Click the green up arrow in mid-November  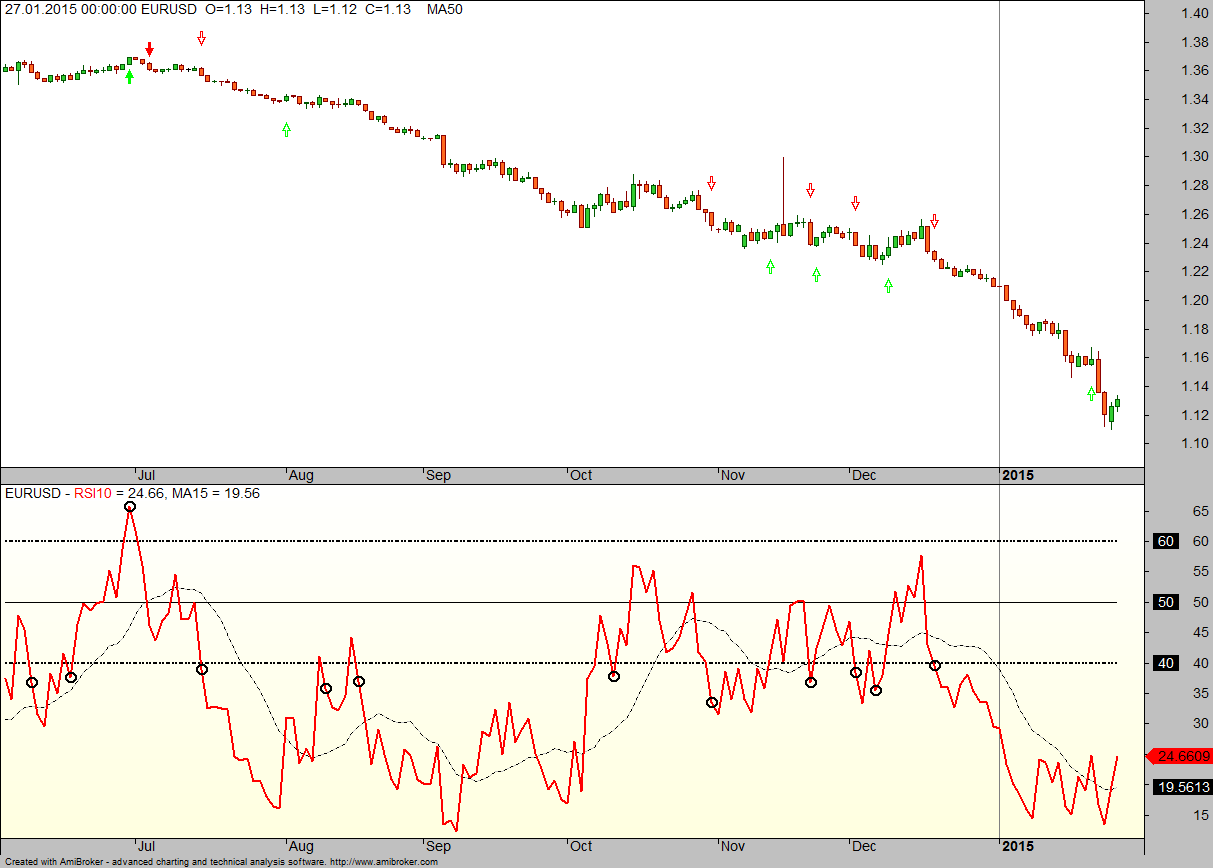[x=770, y=266]
